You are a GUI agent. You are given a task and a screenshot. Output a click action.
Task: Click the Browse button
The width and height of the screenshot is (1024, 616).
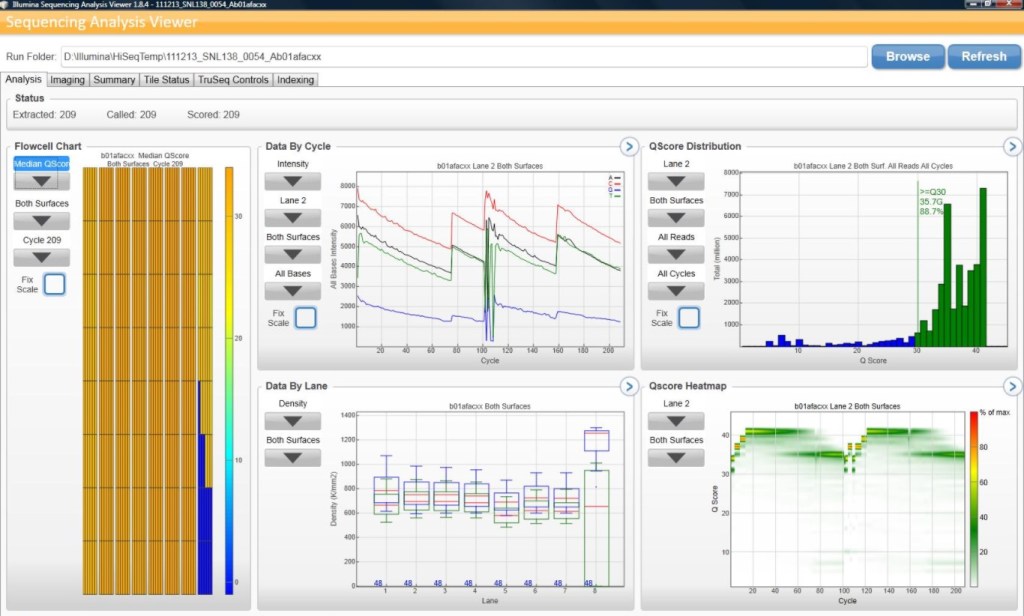pyautogui.click(x=907, y=56)
